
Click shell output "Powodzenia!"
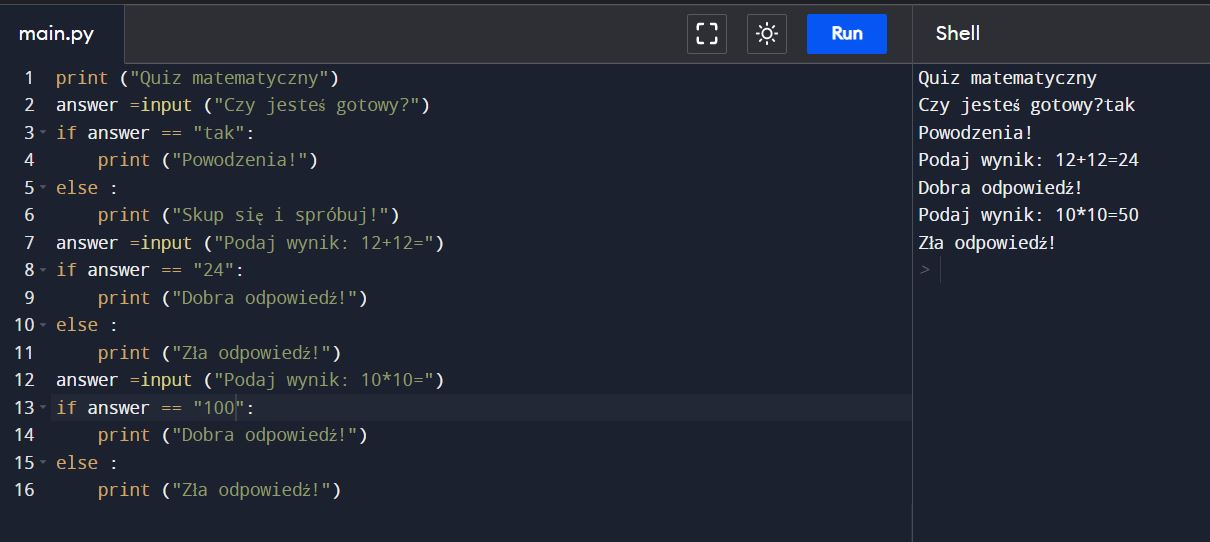click(975, 133)
